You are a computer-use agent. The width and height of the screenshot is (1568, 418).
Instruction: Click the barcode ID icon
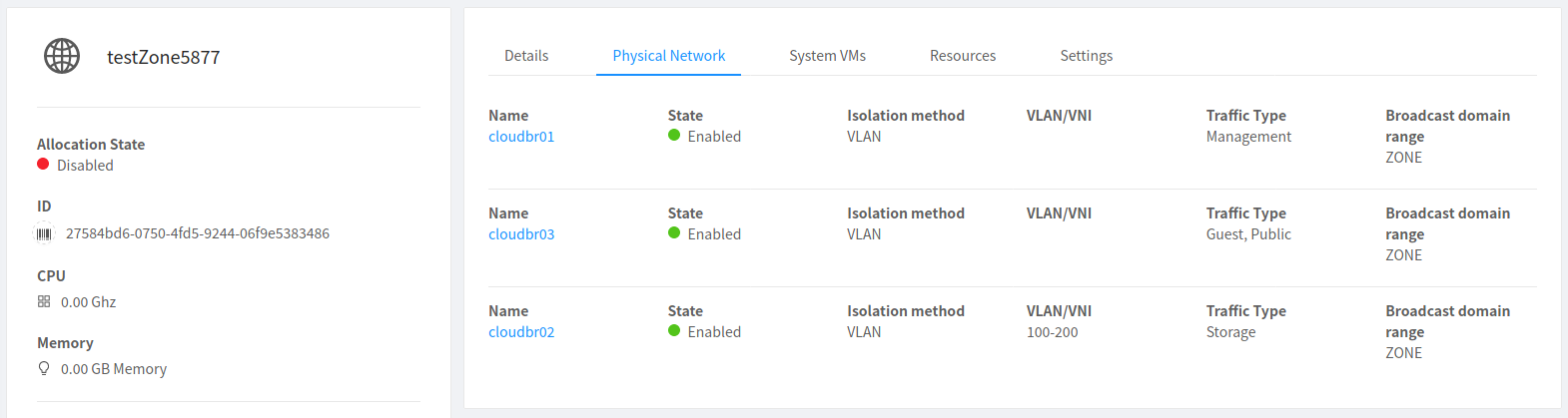(44, 233)
